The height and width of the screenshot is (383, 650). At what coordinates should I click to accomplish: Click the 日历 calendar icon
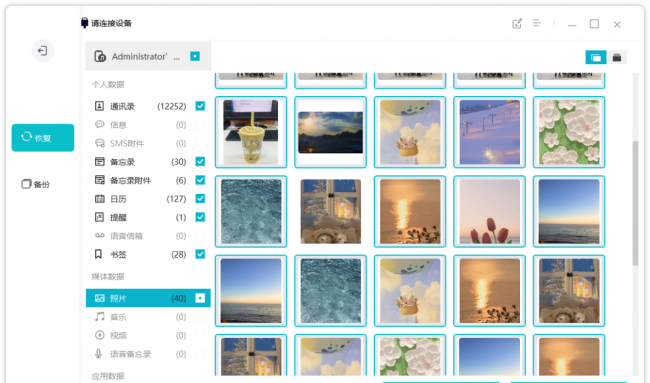[99, 199]
